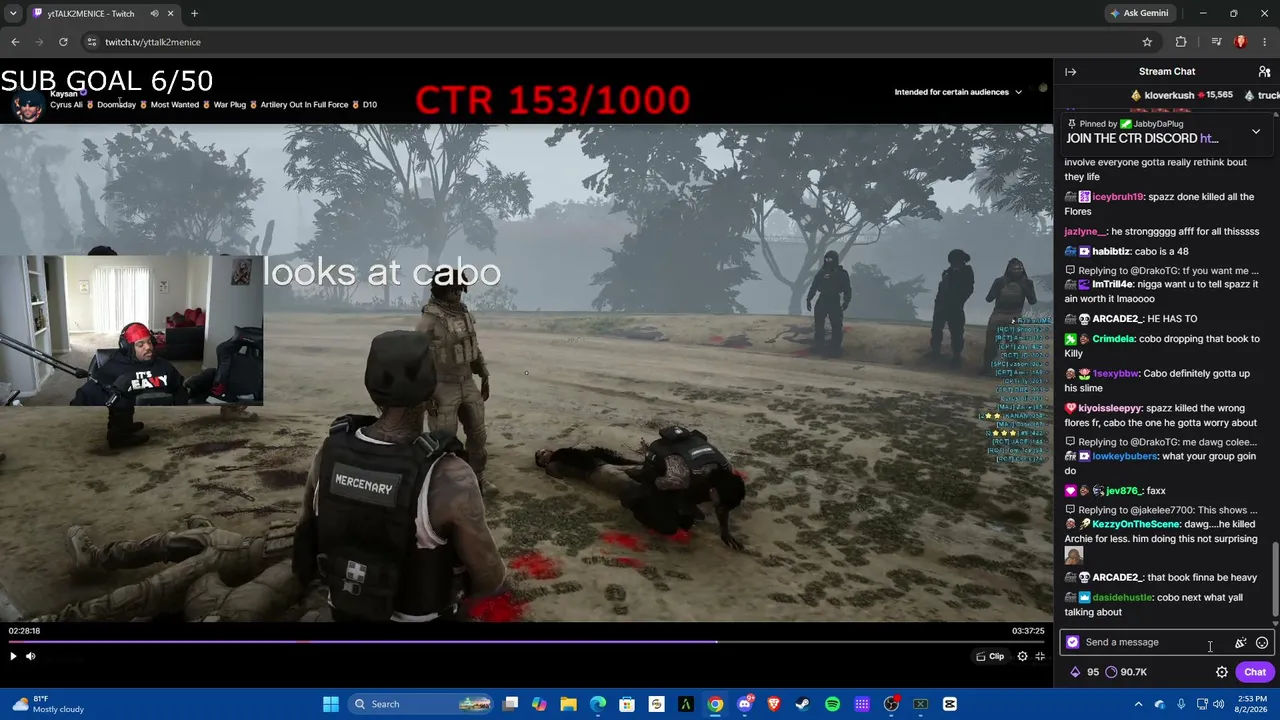Open Brave browser from the taskbar
The height and width of the screenshot is (720, 1280).
[773, 704]
